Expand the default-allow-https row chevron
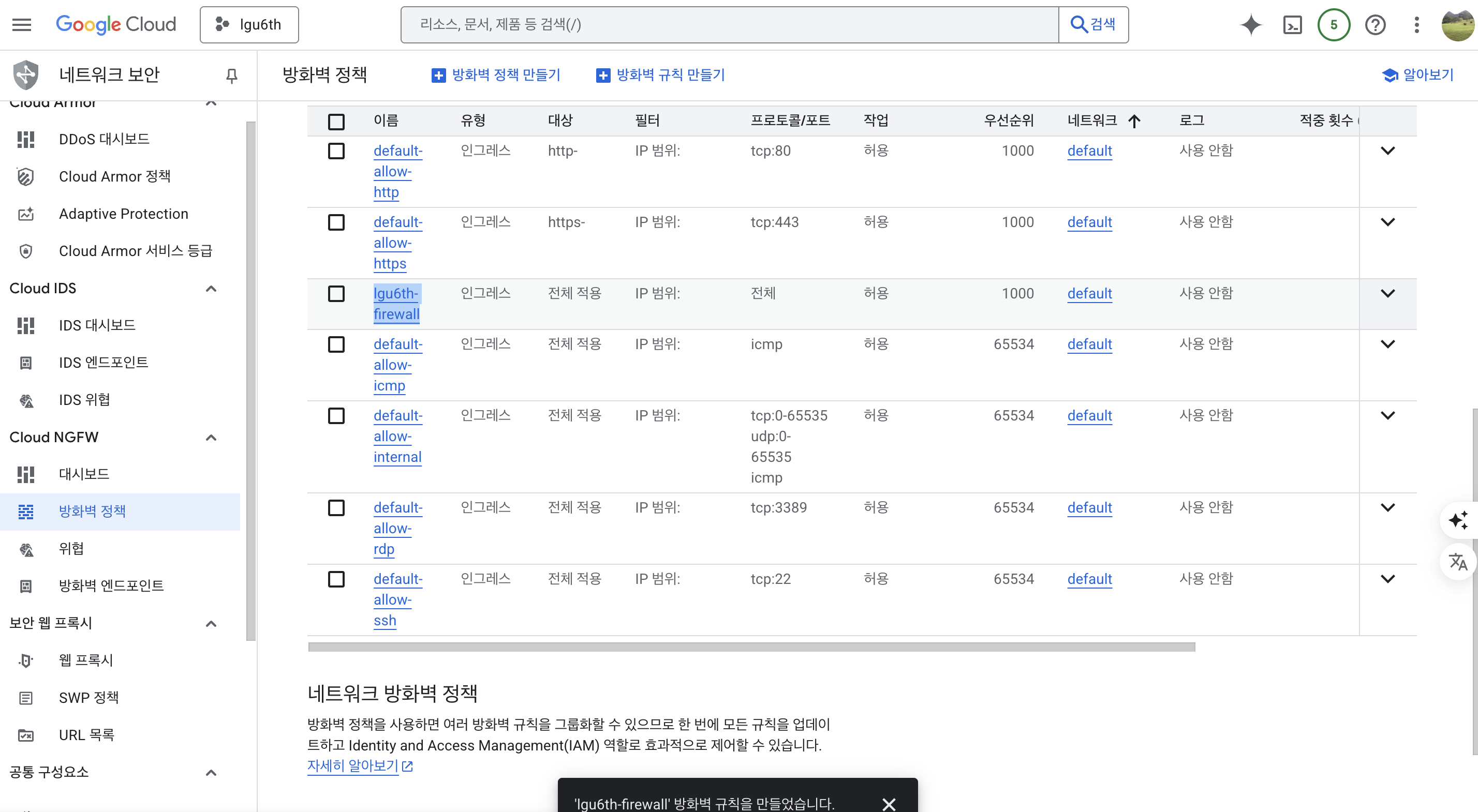The image size is (1478, 812). click(1387, 222)
